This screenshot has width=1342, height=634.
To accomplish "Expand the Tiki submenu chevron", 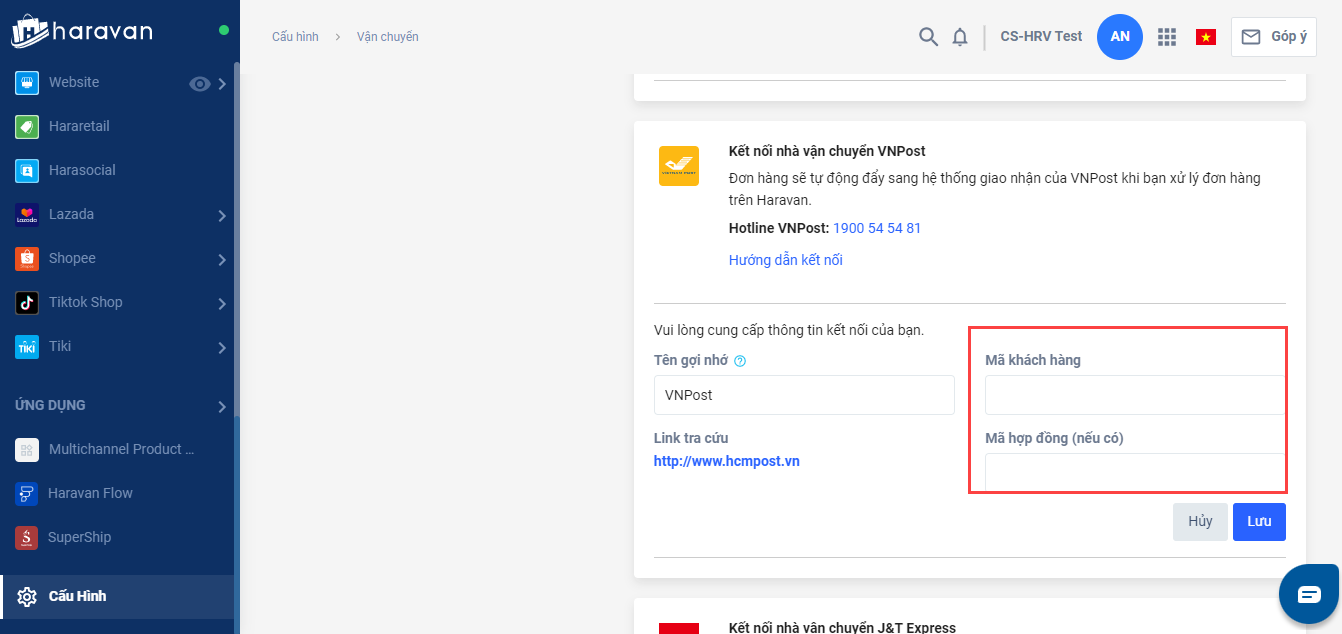I will pyautogui.click(x=222, y=348).
